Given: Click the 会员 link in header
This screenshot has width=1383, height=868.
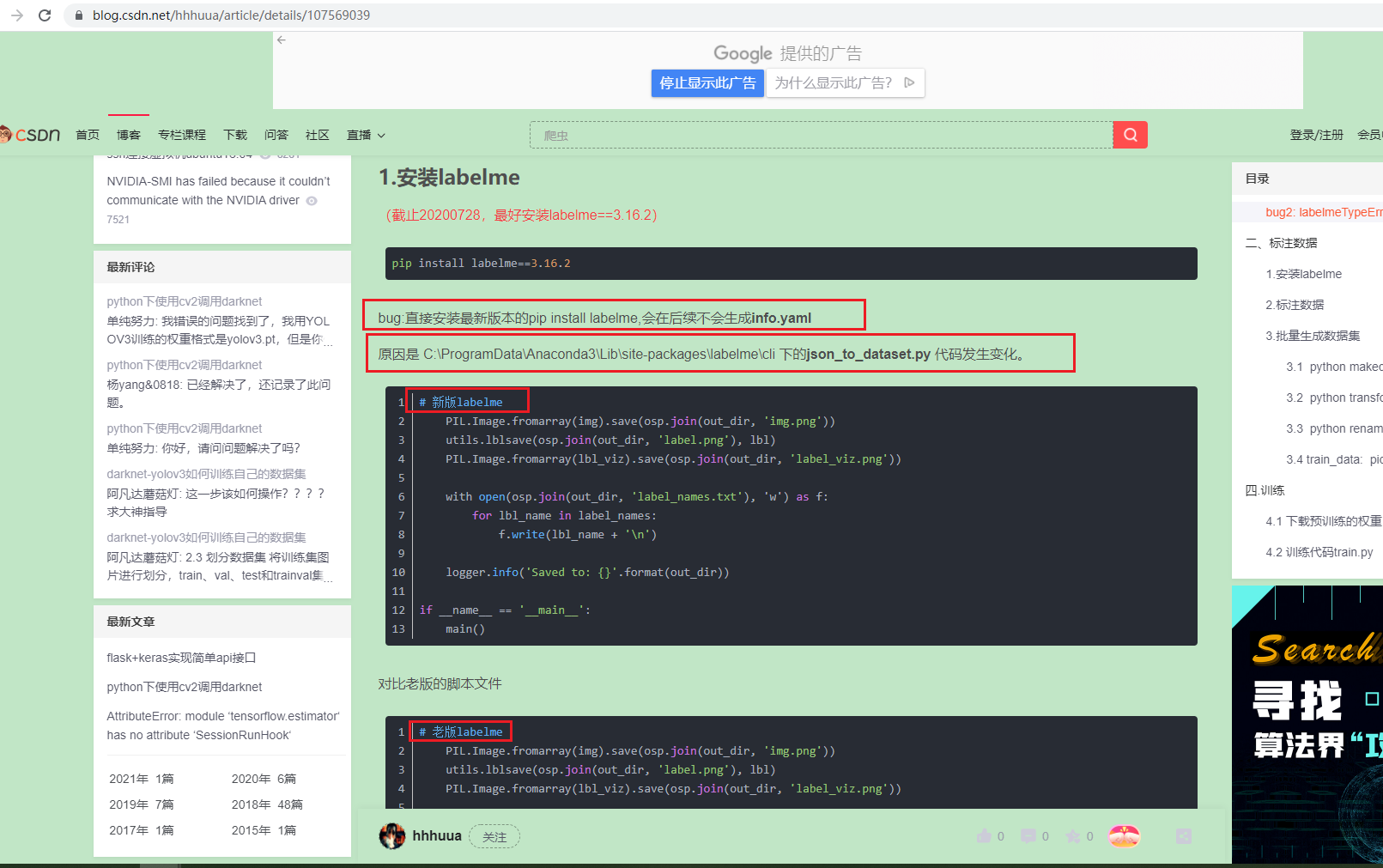Looking at the screenshot, I should click(x=1369, y=135).
